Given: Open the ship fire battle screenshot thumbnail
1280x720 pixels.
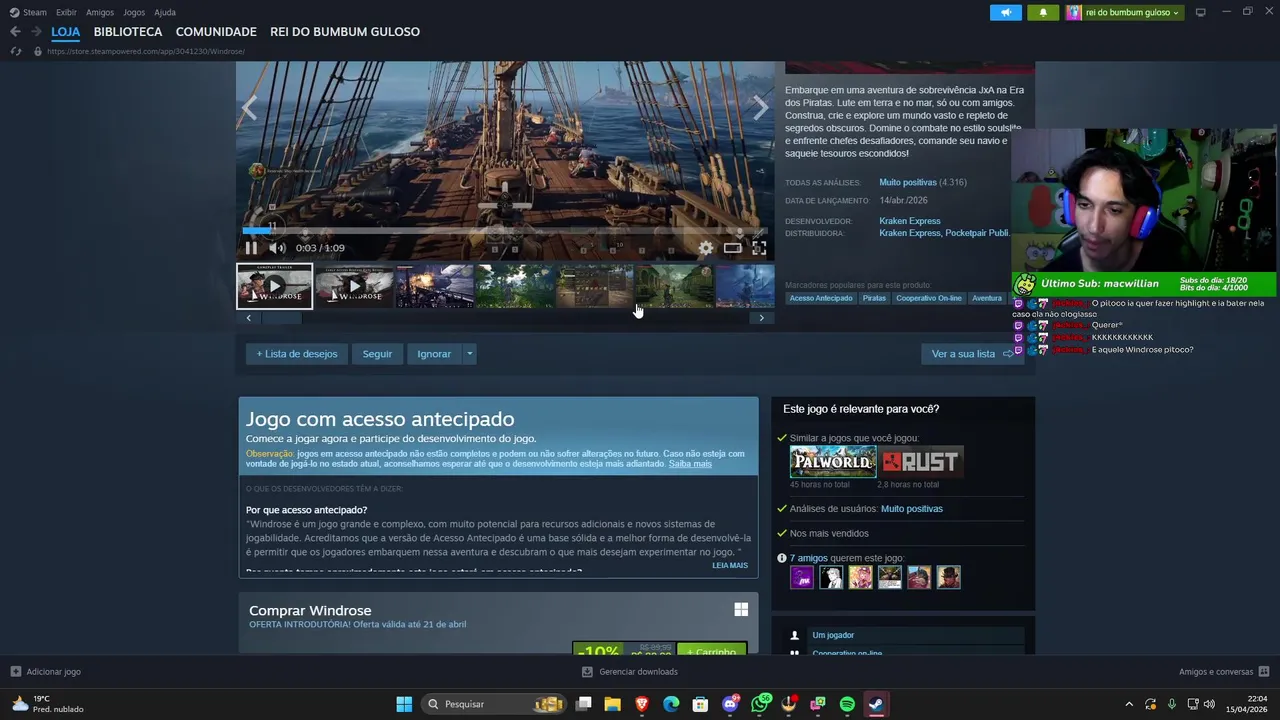Looking at the screenshot, I should click(x=434, y=286).
